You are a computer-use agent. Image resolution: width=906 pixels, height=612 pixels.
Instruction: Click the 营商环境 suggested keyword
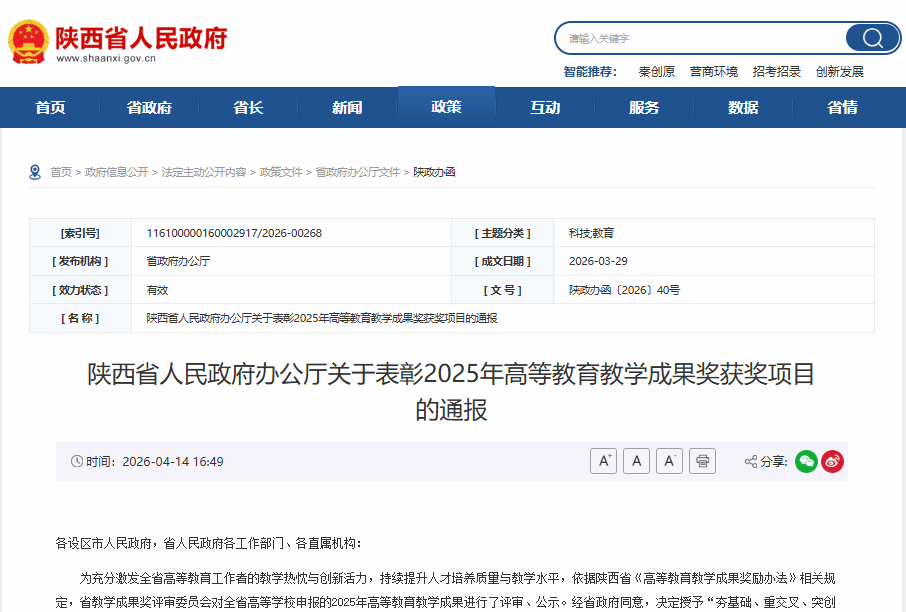point(713,72)
